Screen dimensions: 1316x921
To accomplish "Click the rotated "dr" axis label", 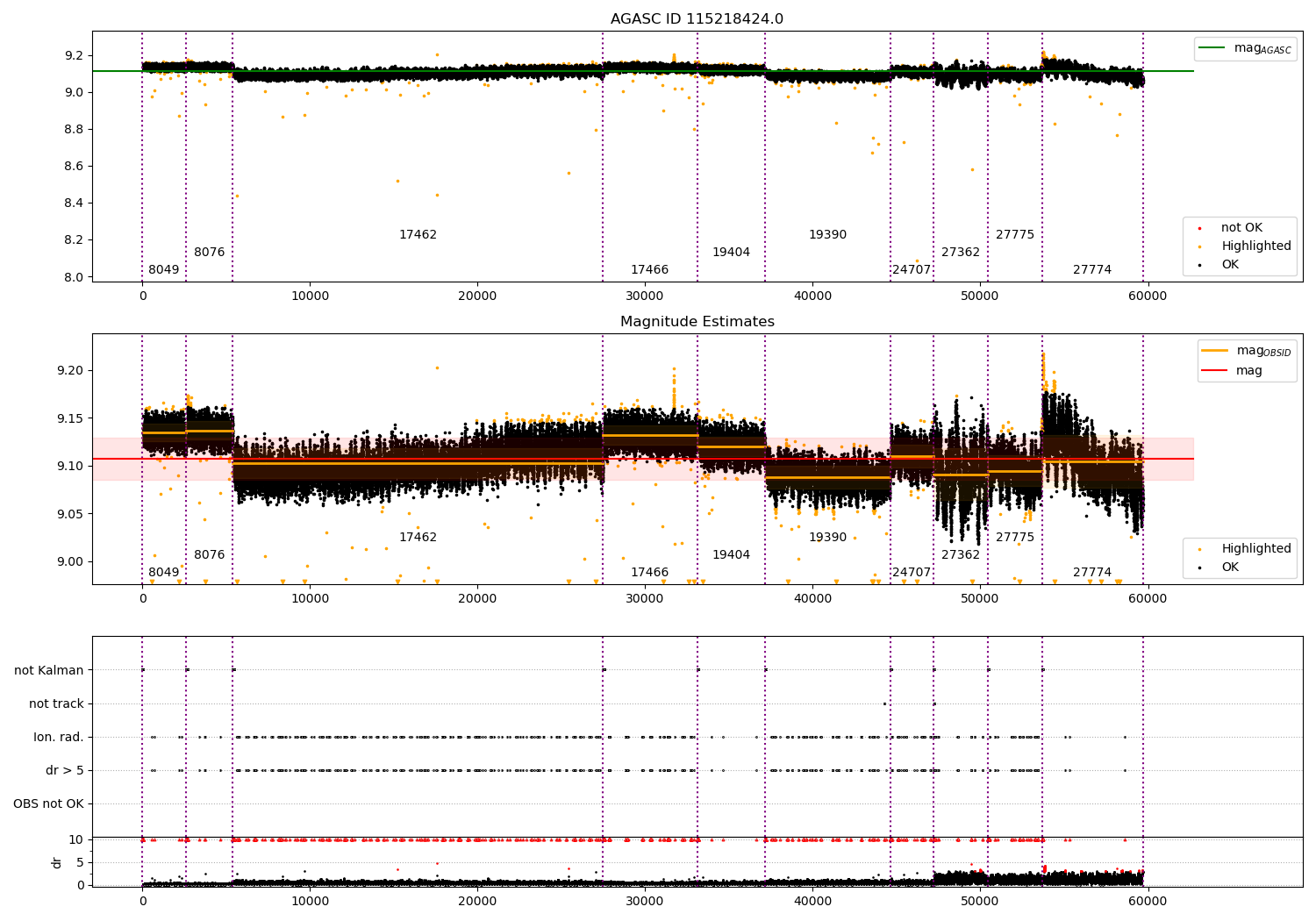I will click(x=57, y=862).
